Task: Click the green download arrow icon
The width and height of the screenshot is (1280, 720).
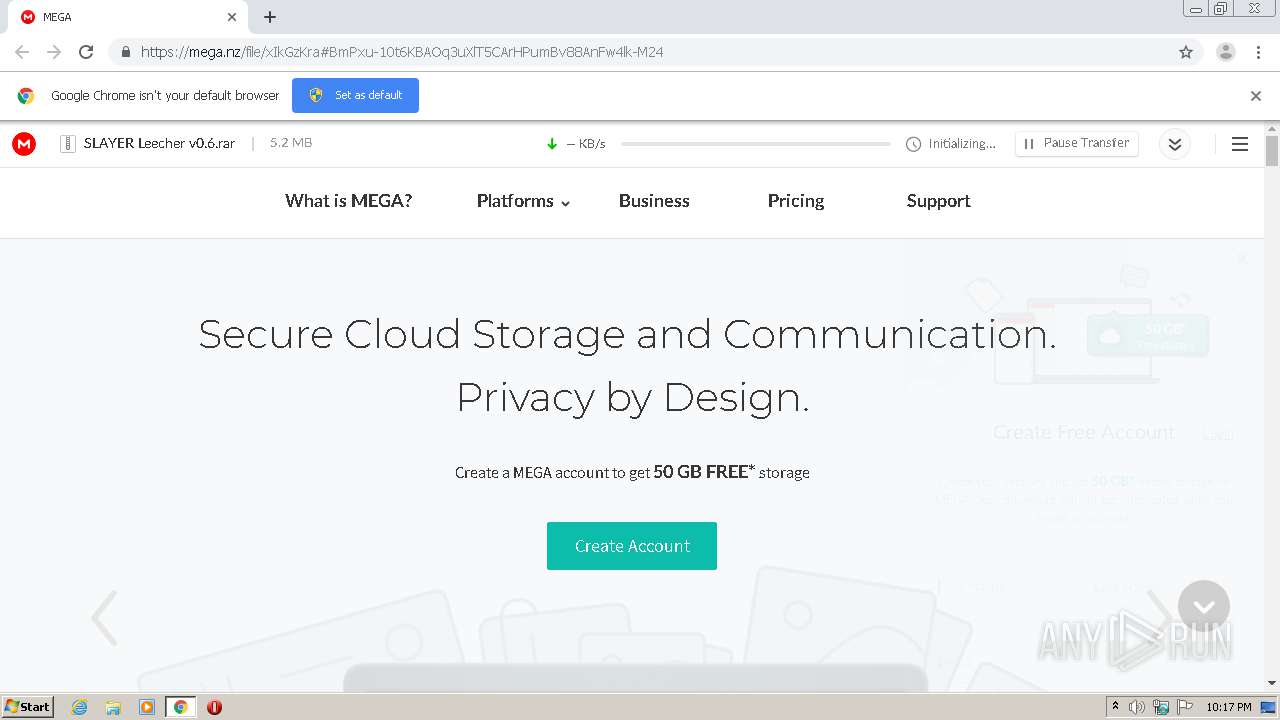Action: (552, 144)
